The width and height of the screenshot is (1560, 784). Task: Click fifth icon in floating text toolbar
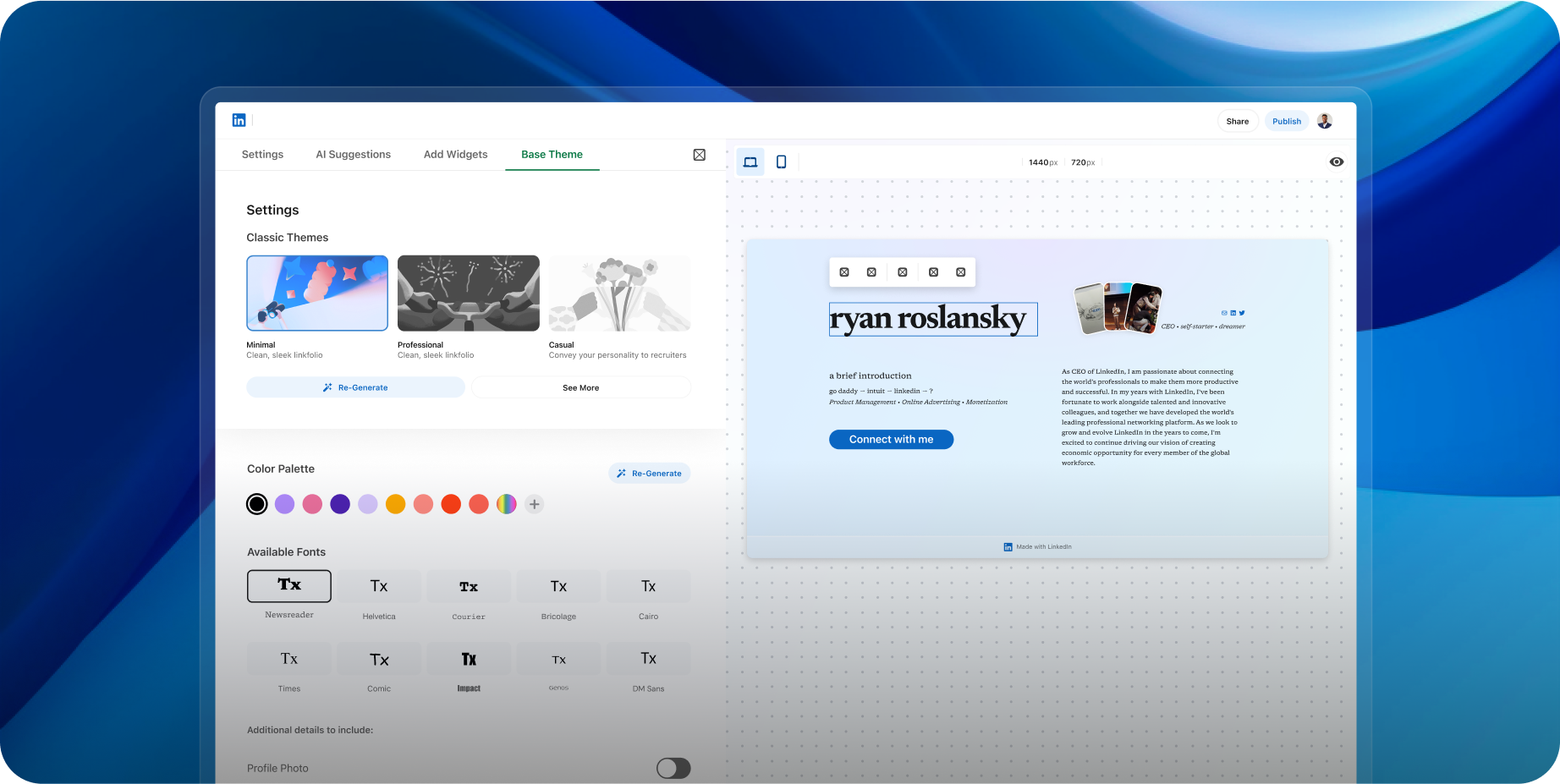(960, 272)
